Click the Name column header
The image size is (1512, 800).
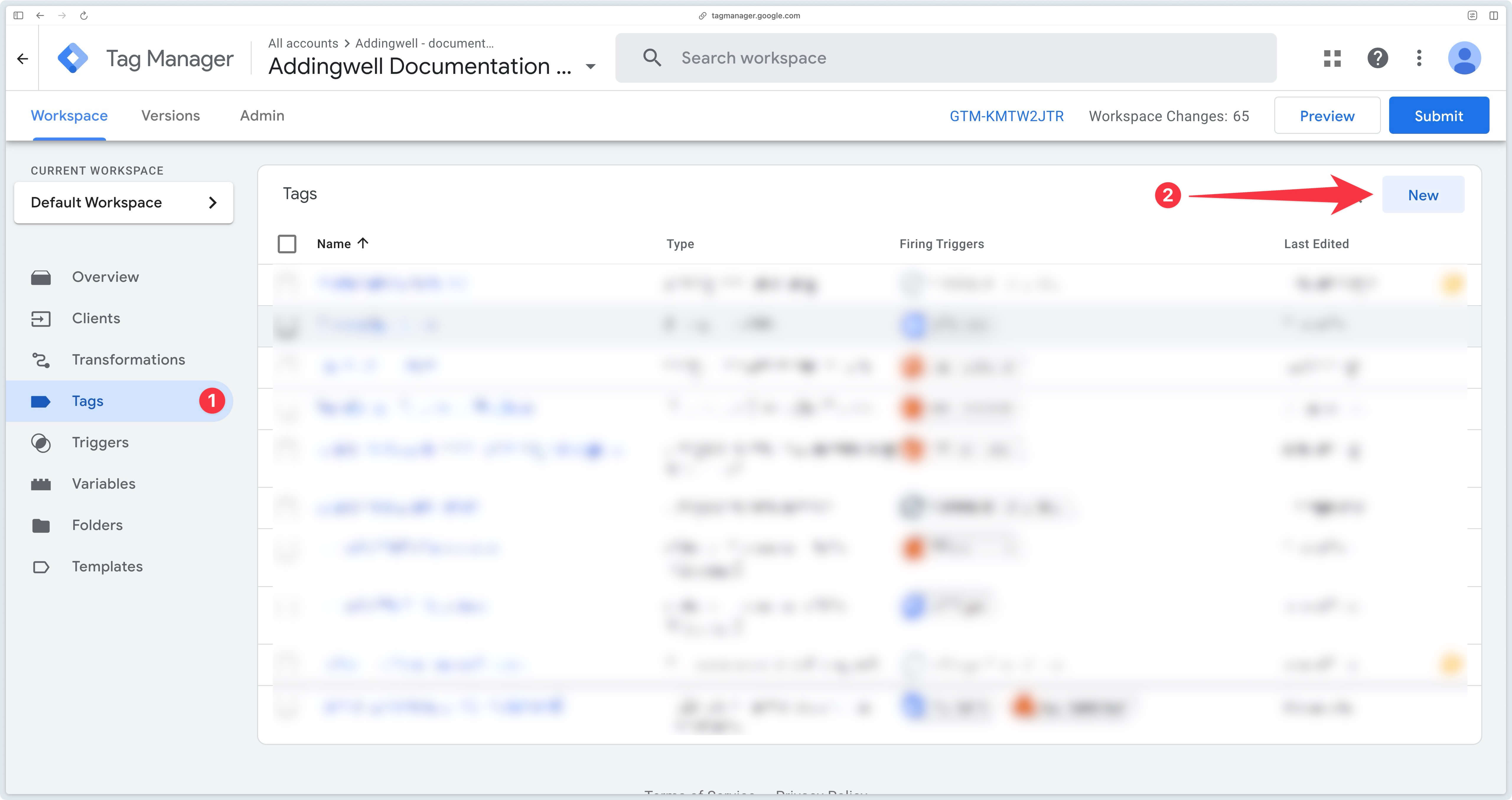pos(333,244)
